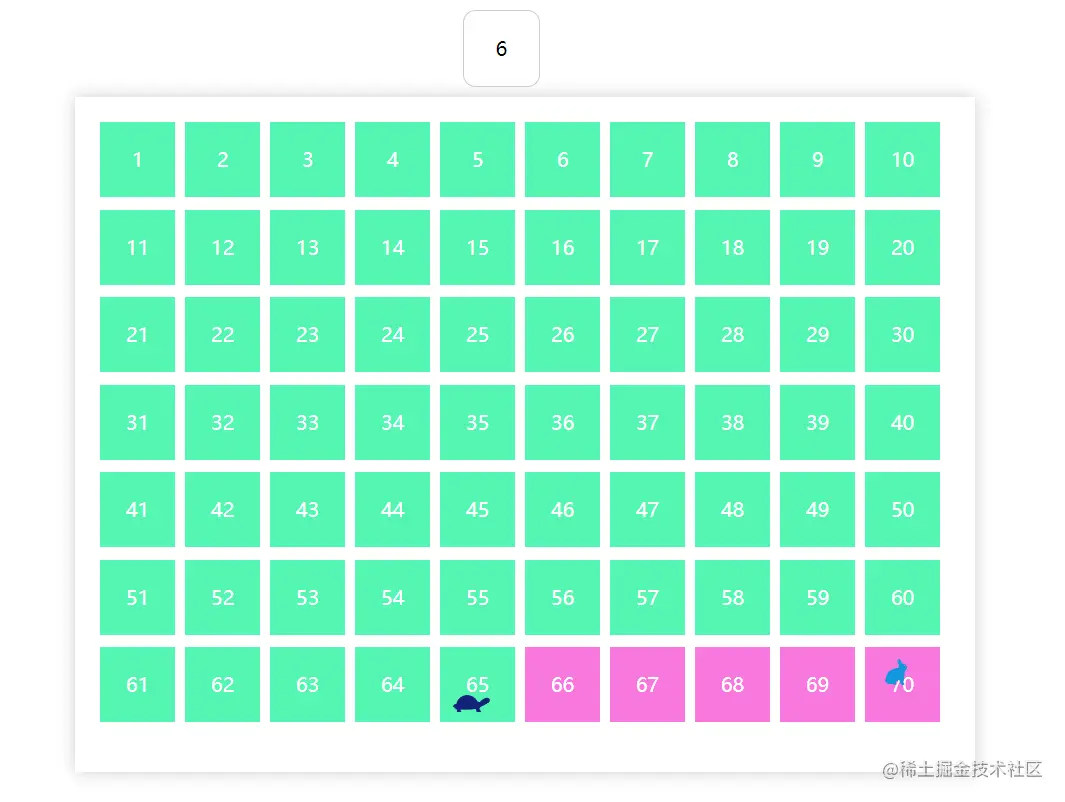Screen dimensions: 1065x802
Task: Click the tile numbered 48
Action: (732, 509)
